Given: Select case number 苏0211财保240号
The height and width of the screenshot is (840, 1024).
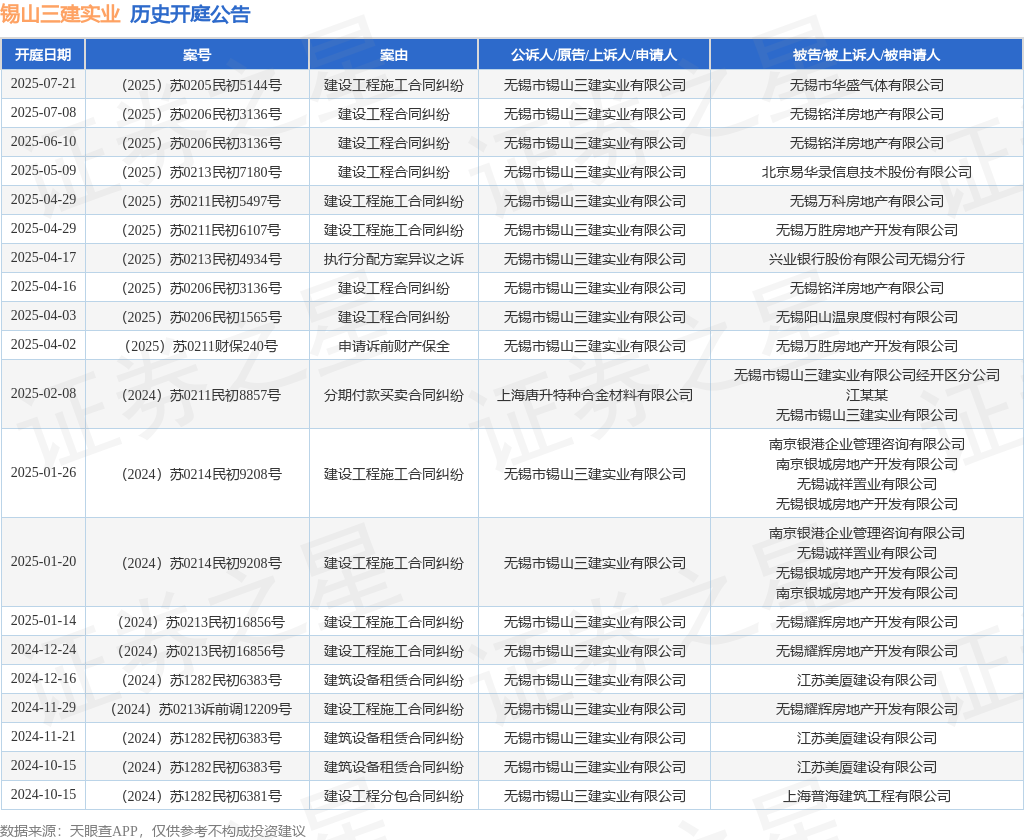Looking at the screenshot, I should pos(202,346).
